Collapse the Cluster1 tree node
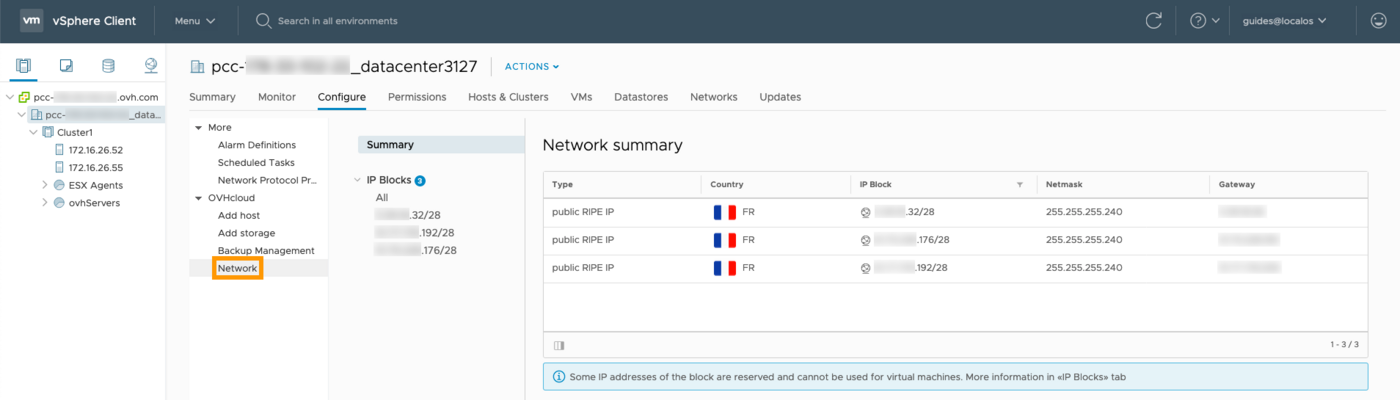 [x=33, y=132]
